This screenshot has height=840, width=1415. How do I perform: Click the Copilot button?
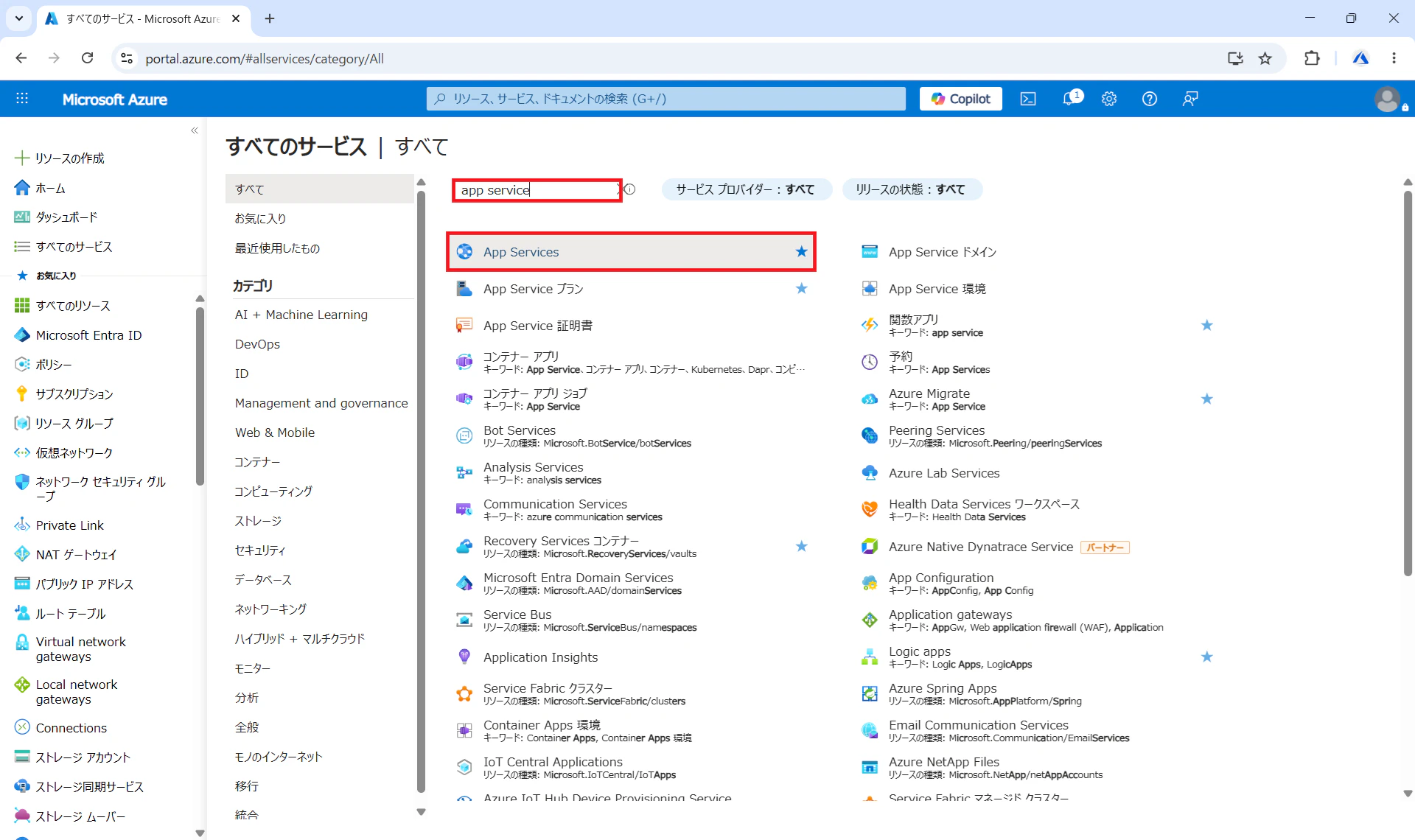point(960,99)
